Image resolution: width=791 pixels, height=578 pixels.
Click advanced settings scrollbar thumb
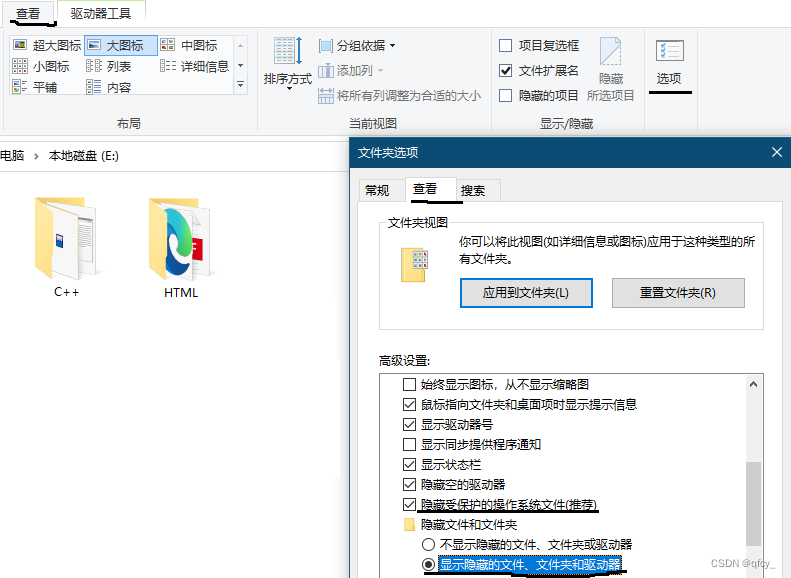(753, 503)
